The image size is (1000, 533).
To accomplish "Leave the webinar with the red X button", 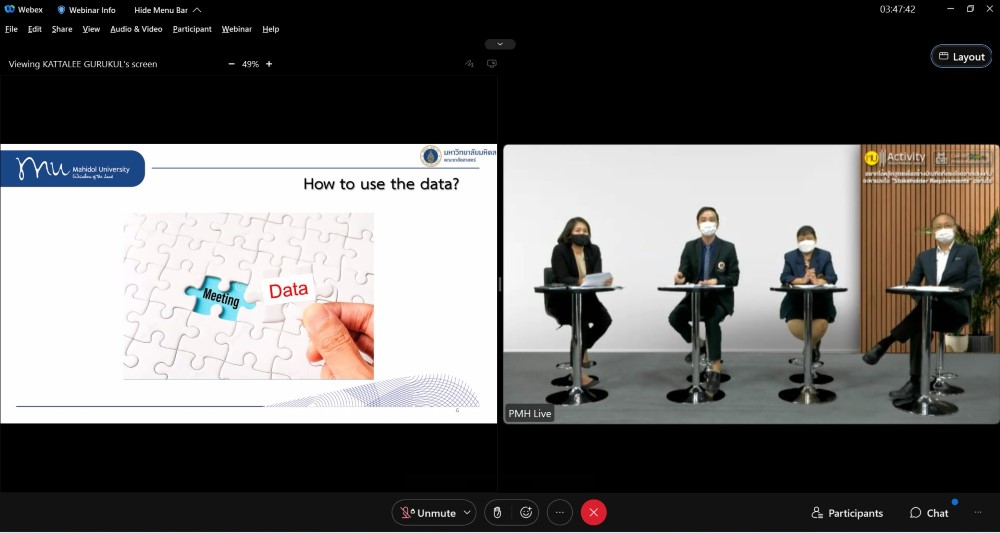I will coord(594,513).
